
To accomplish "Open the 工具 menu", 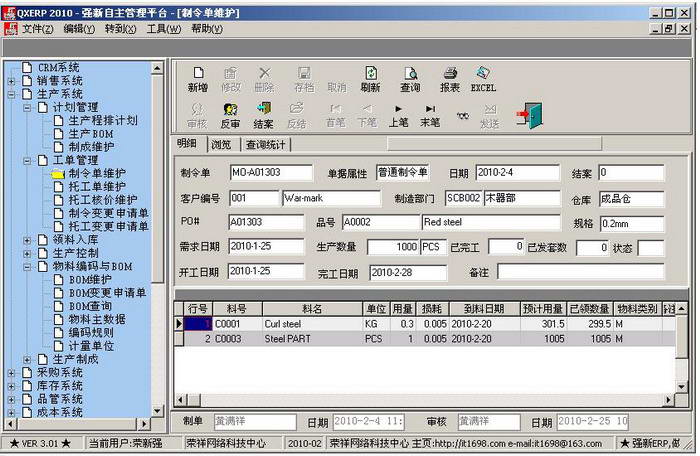I will pyautogui.click(x=163, y=29).
